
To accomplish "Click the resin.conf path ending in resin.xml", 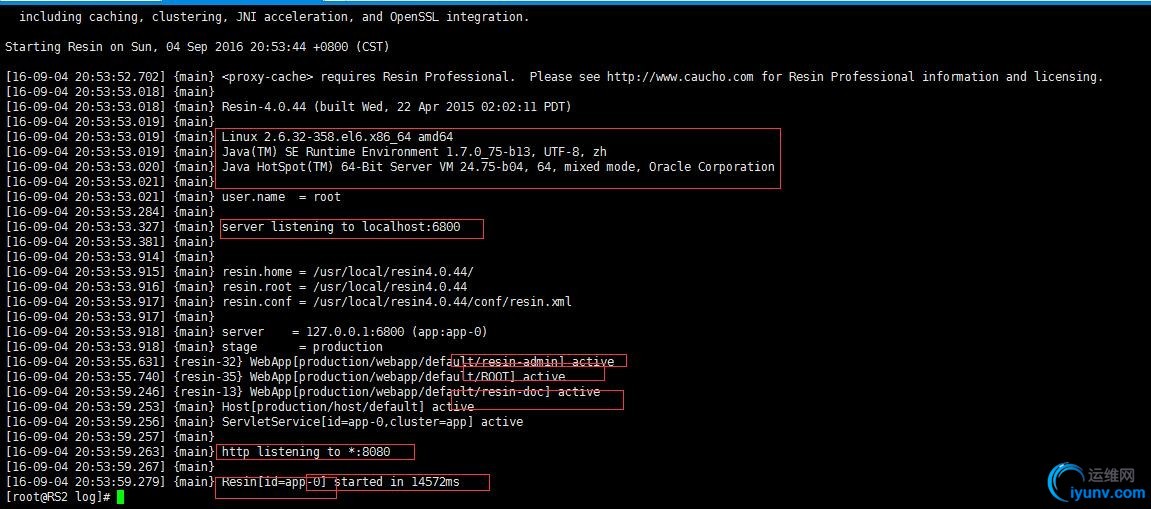I will coord(440,302).
